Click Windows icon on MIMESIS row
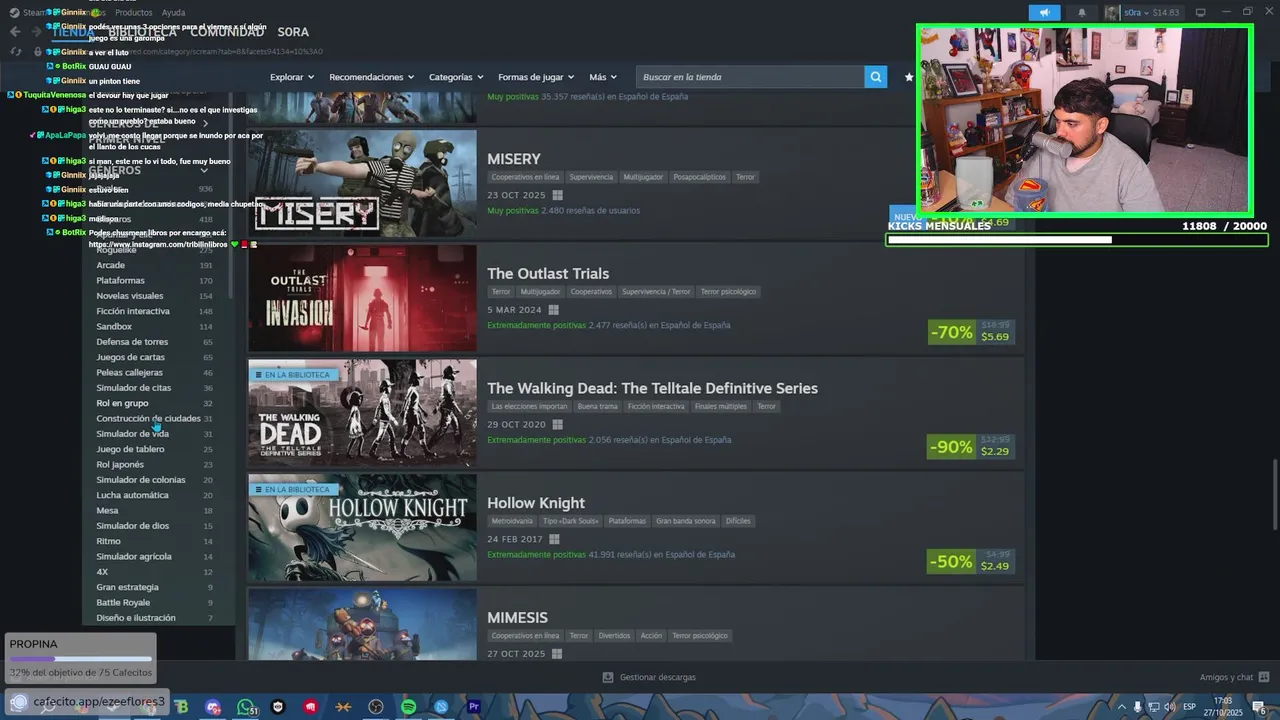The image size is (1280, 720). click(558, 654)
